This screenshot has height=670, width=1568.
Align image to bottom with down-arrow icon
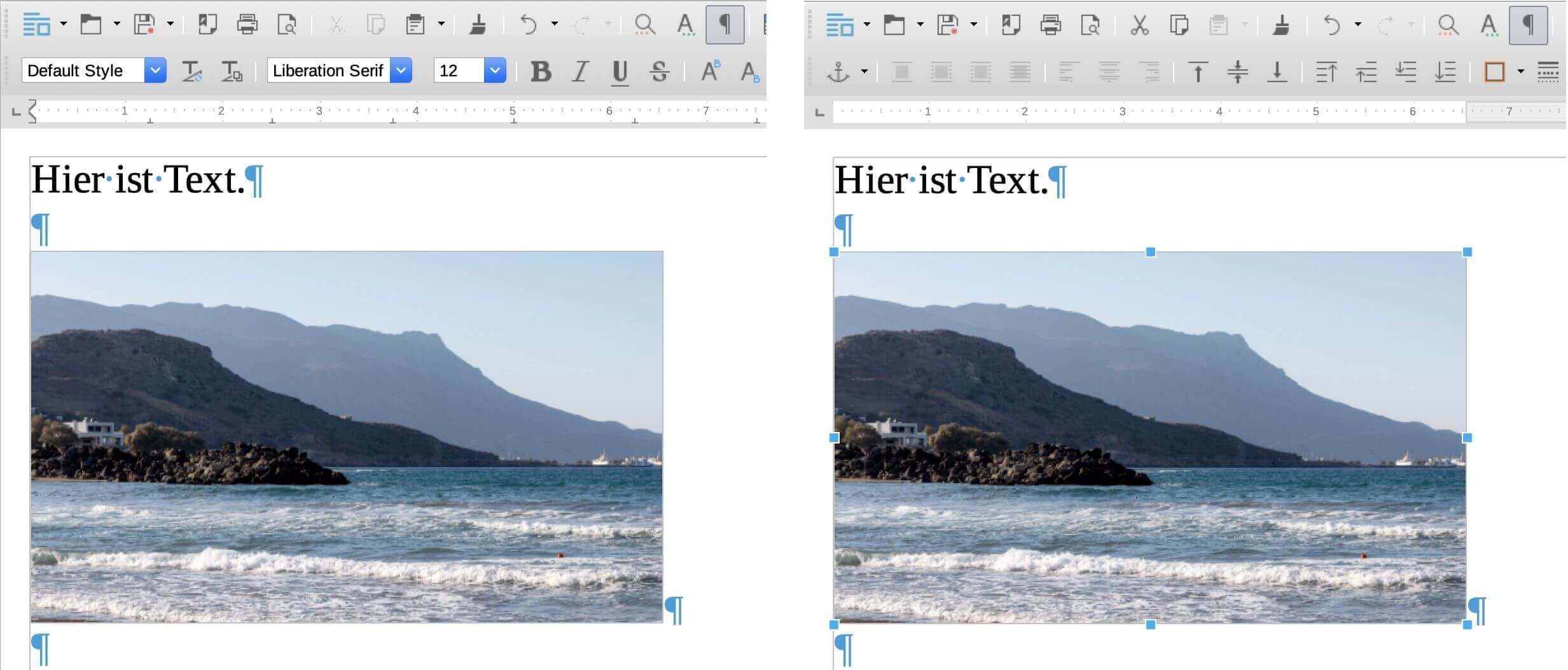click(1277, 72)
